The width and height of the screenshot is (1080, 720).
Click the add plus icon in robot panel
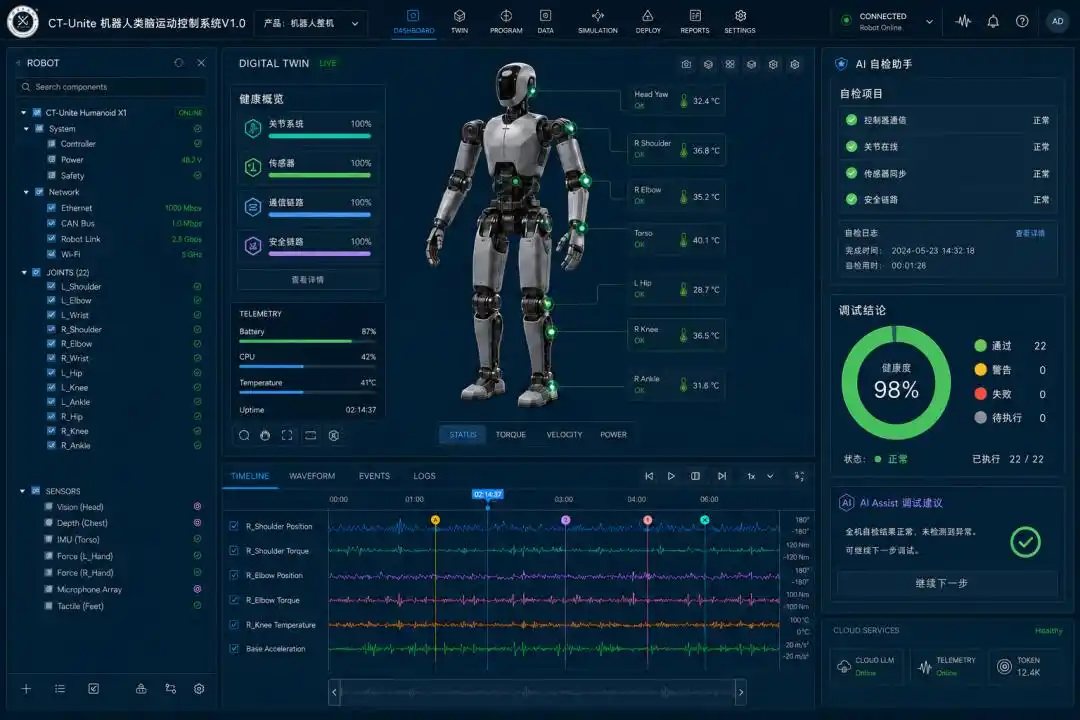point(26,688)
